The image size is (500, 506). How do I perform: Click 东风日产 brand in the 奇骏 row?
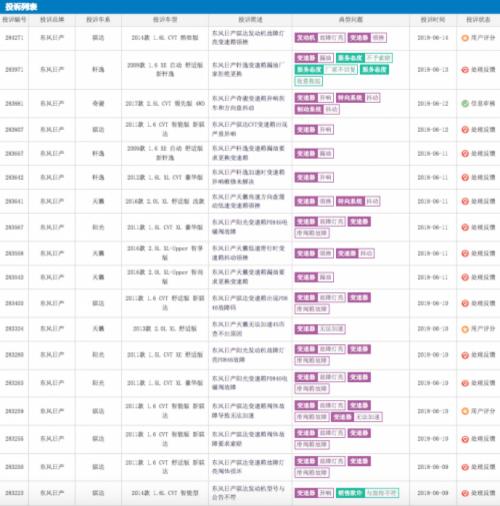click(52, 104)
